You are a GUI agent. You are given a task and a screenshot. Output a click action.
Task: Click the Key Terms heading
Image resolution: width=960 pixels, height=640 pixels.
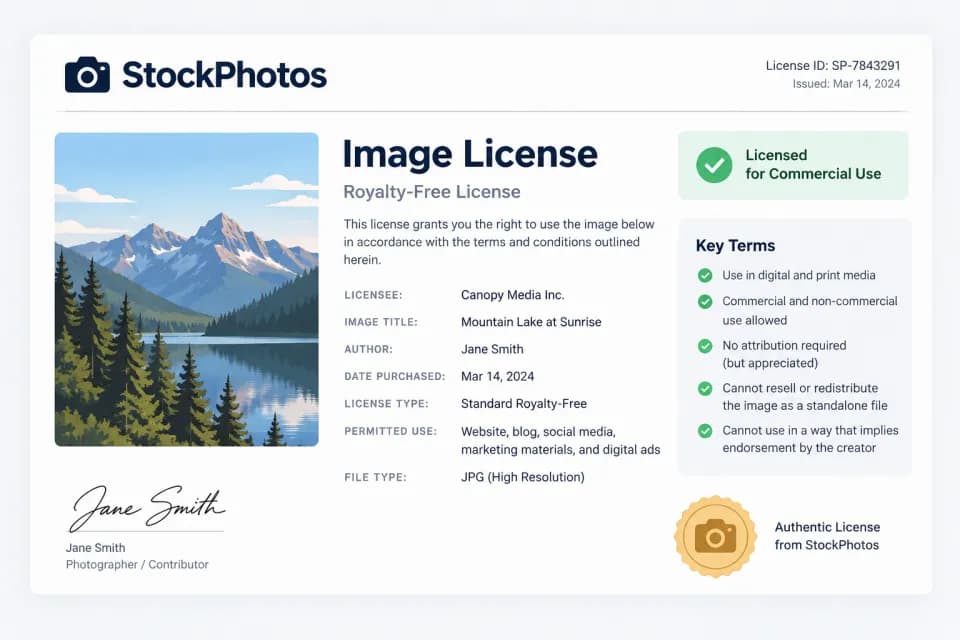point(735,246)
